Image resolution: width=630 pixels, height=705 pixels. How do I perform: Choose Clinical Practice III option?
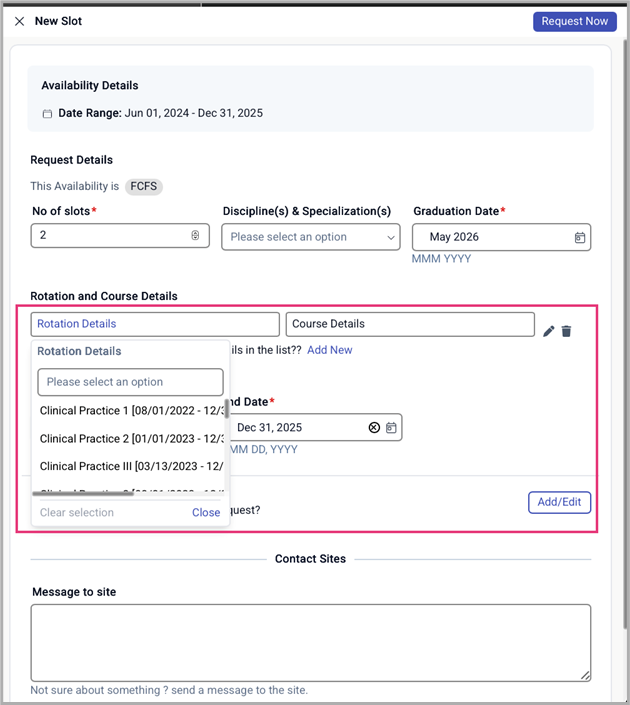coord(130,466)
